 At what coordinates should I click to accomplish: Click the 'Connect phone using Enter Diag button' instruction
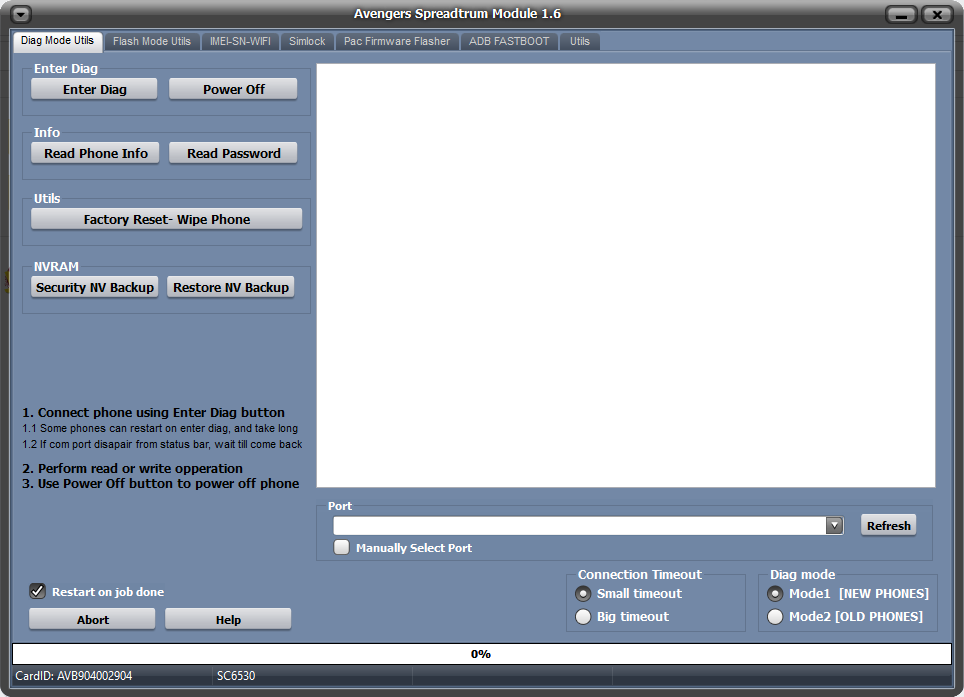pos(154,412)
